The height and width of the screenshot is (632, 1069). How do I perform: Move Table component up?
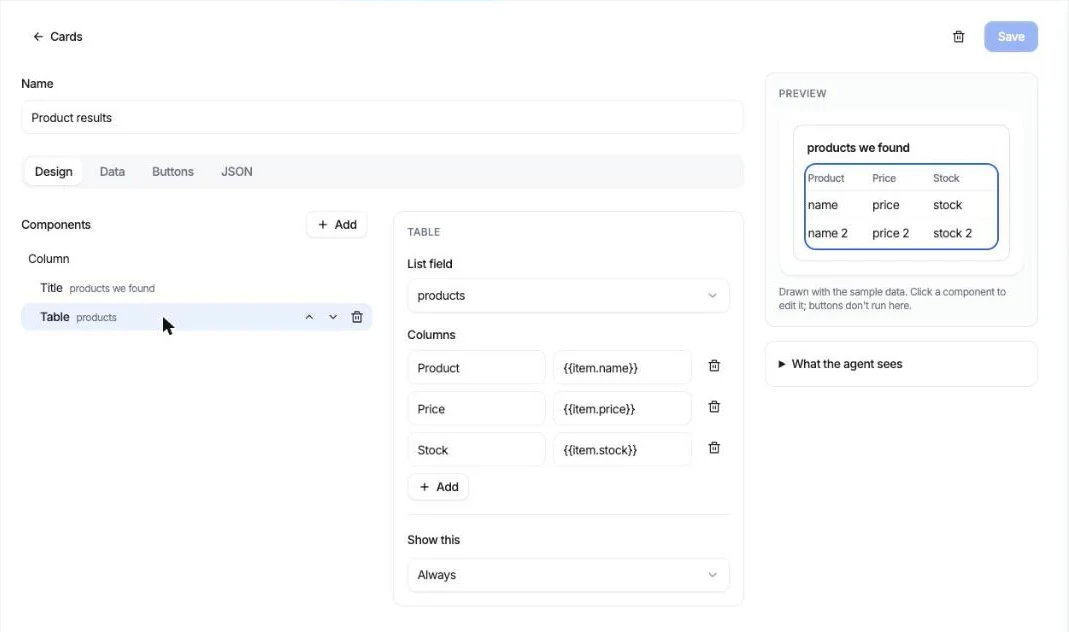(309, 317)
